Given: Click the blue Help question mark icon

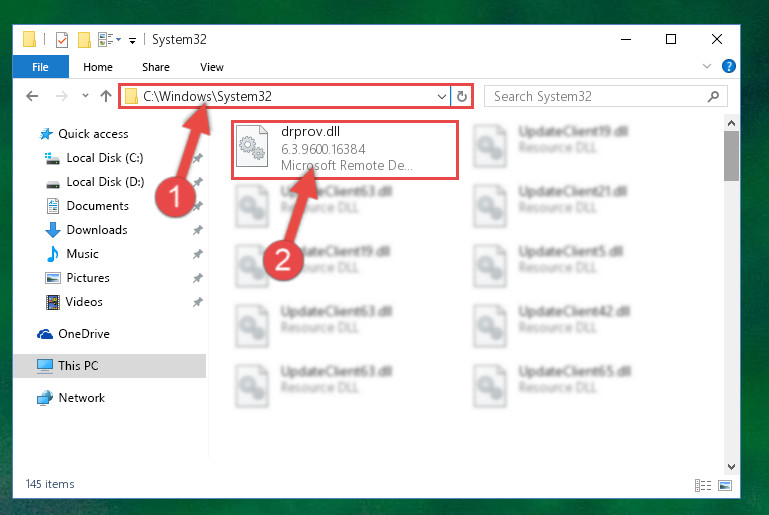Looking at the screenshot, I should (729, 66).
